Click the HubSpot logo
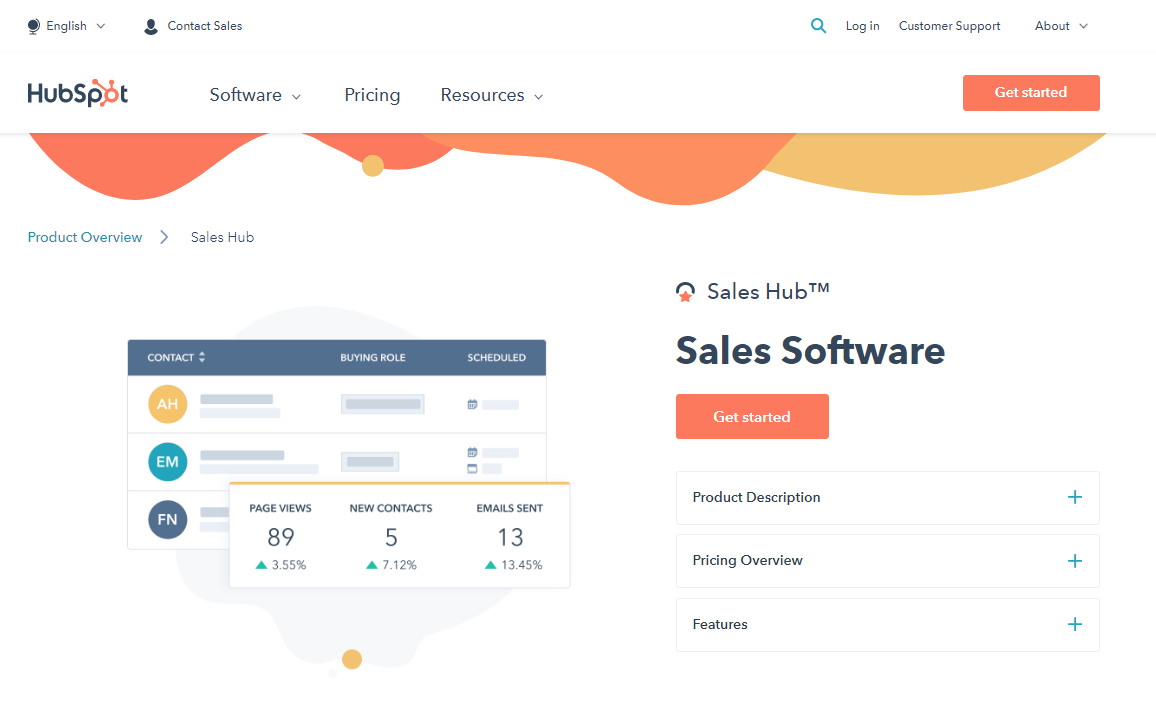This screenshot has width=1156, height=706. (77, 94)
